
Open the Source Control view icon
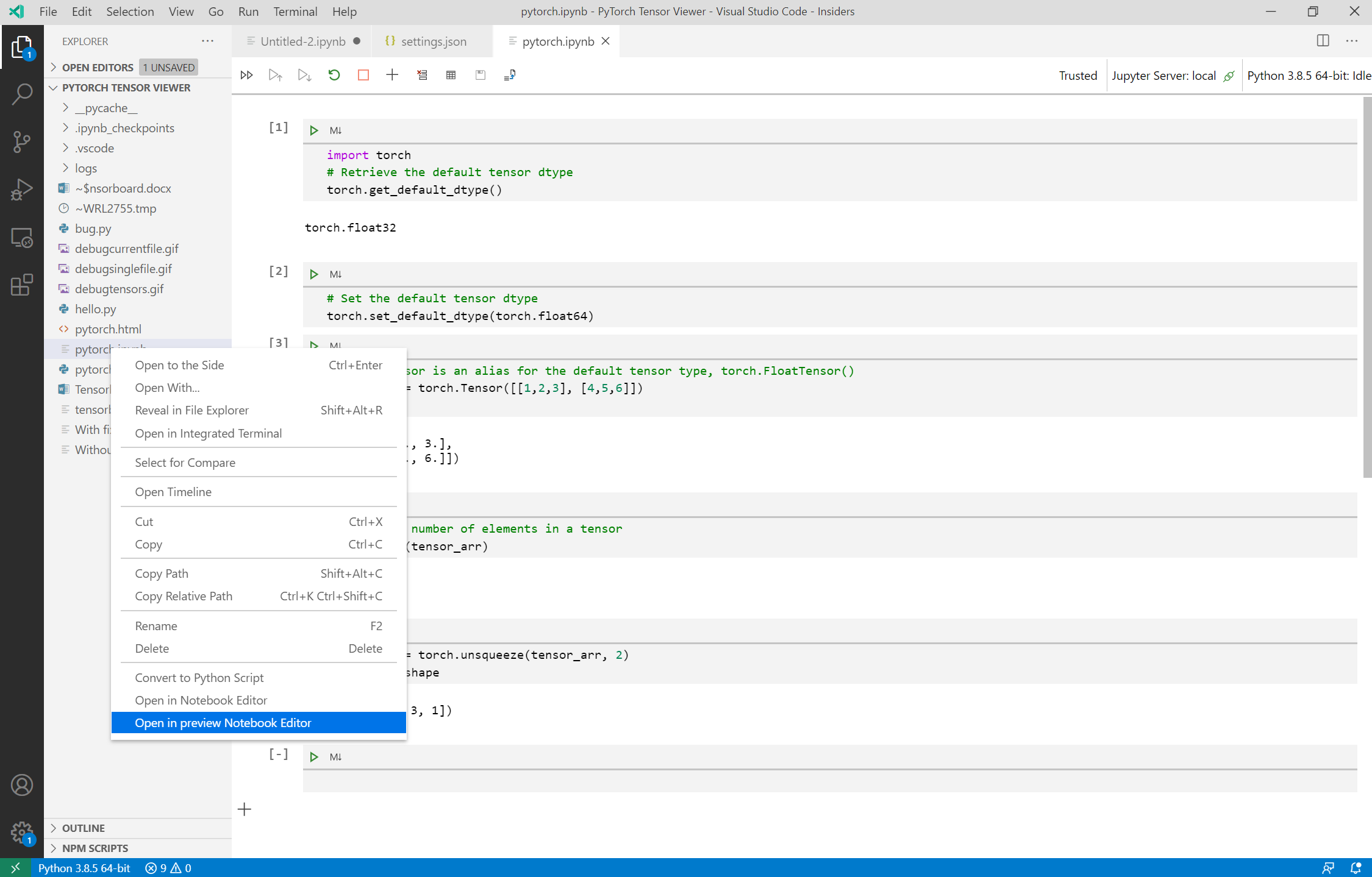[22, 142]
